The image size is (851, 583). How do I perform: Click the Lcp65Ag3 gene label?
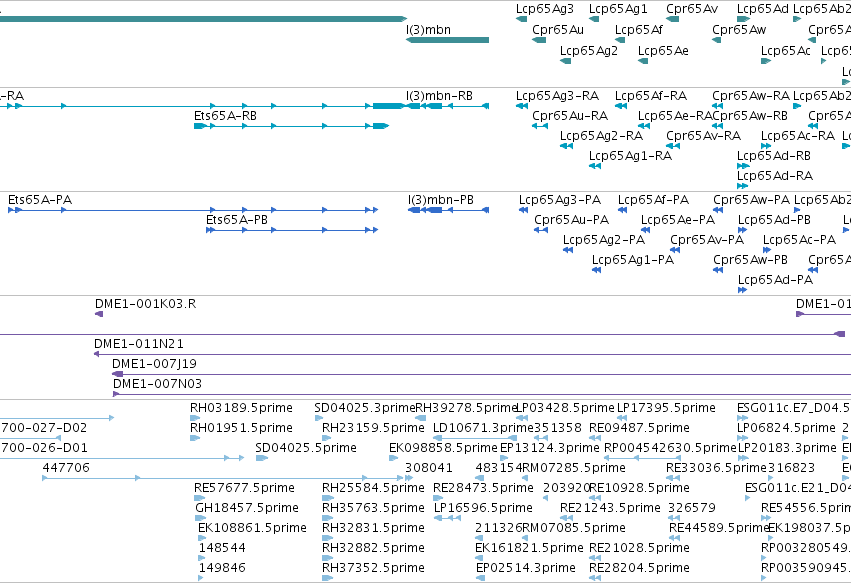[x=544, y=9]
